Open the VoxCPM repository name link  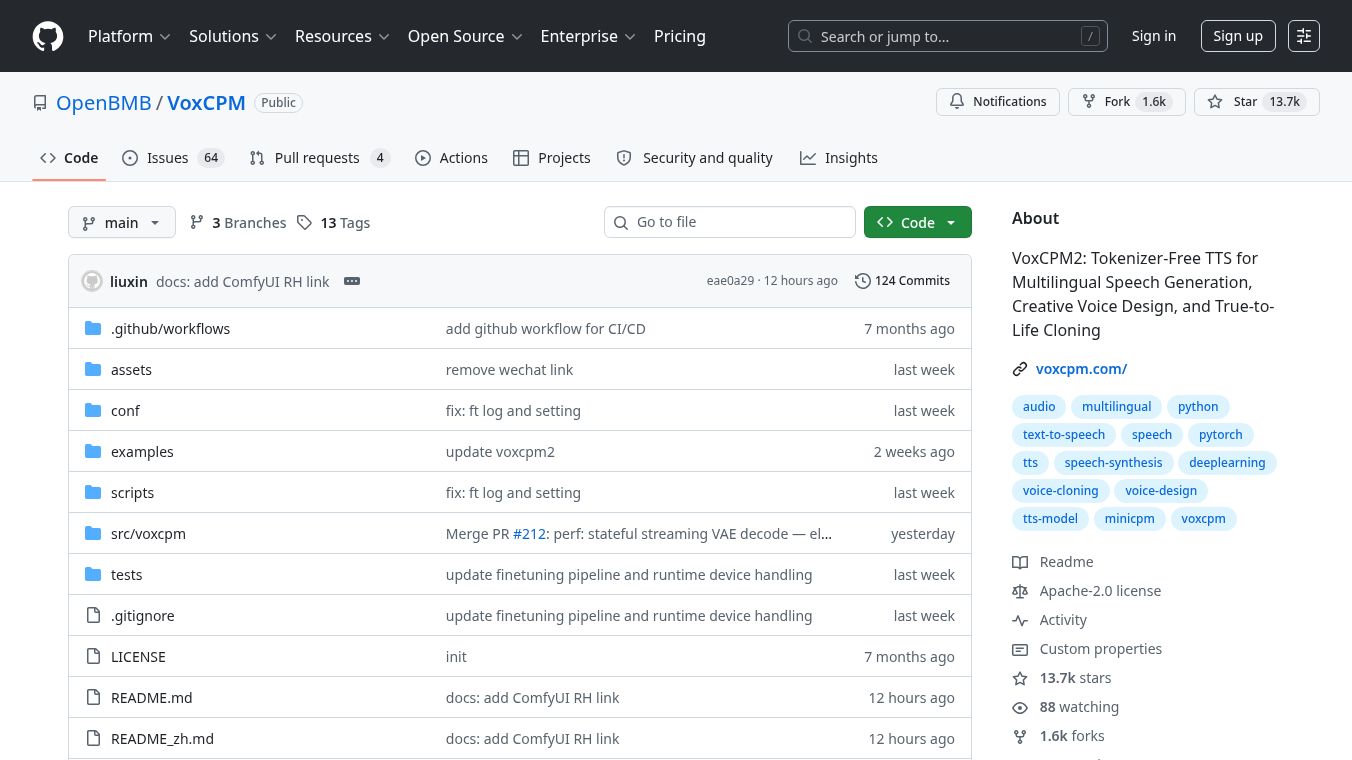click(206, 103)
